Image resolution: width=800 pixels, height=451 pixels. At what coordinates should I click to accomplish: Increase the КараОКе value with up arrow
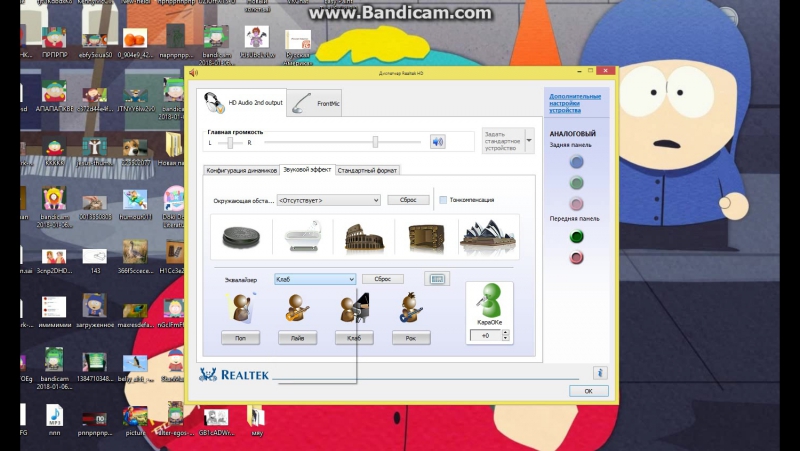[506, 333]
